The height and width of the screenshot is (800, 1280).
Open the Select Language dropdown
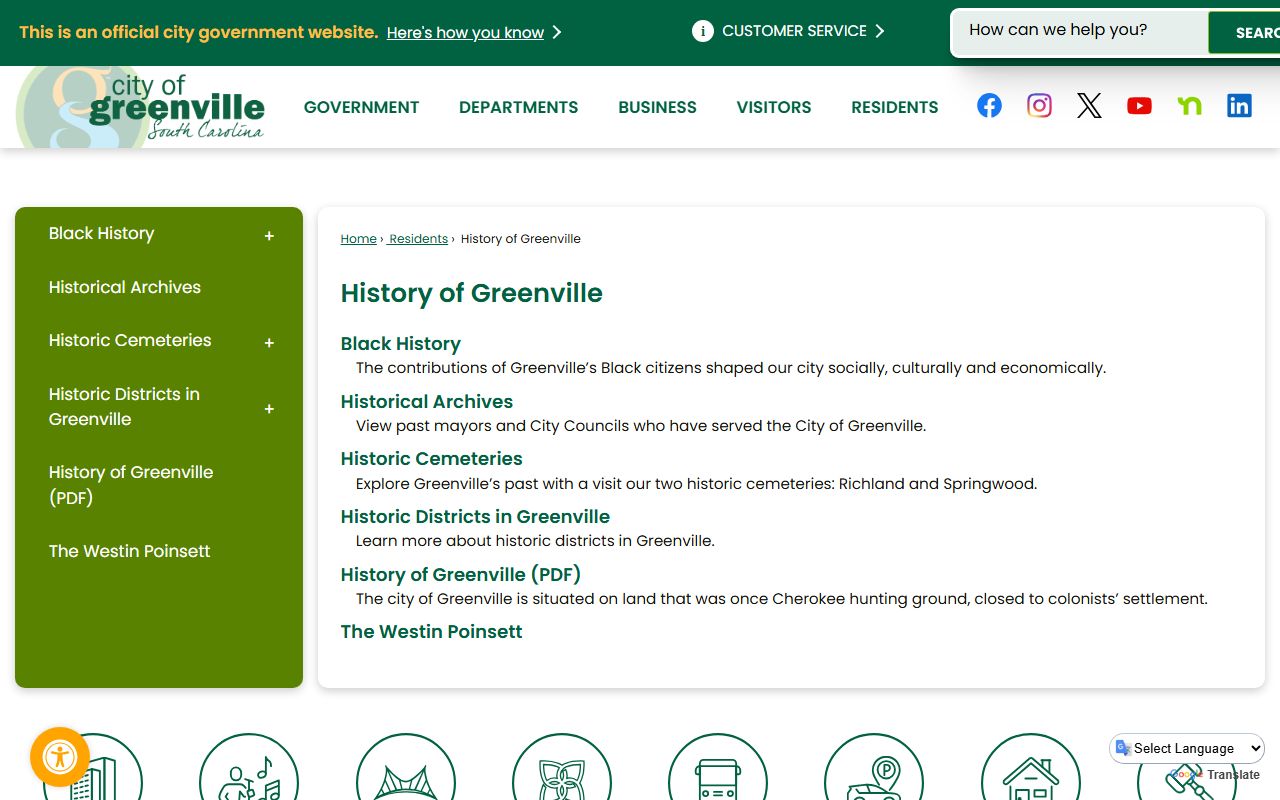(1187, 748)
